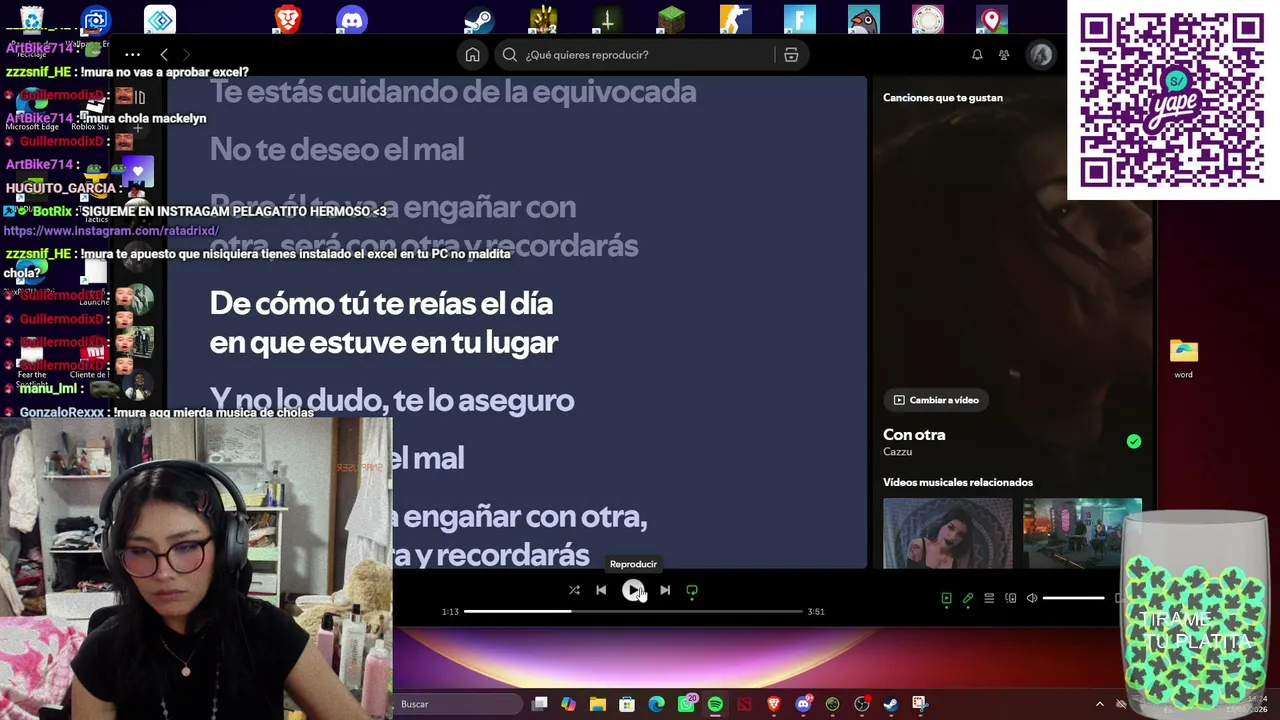Go back to the previous track
Screen dimensions: 1280x720
[601, 590]
